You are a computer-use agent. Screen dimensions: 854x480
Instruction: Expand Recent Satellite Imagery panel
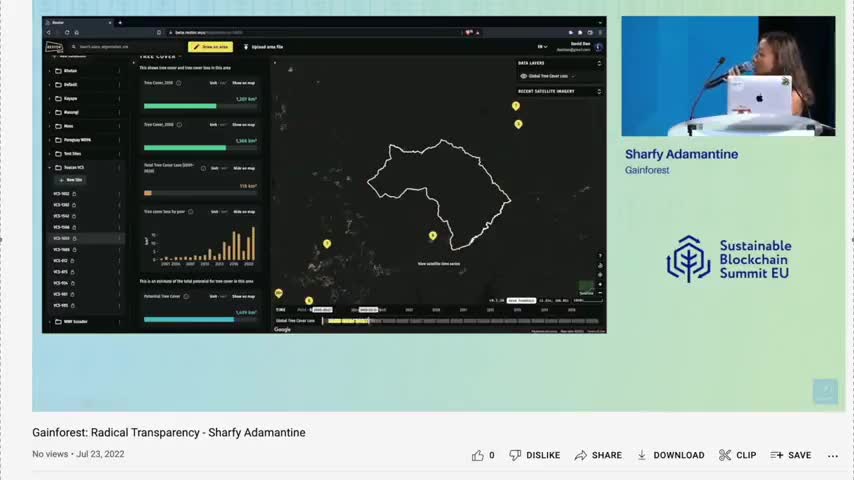pos(599,92)
